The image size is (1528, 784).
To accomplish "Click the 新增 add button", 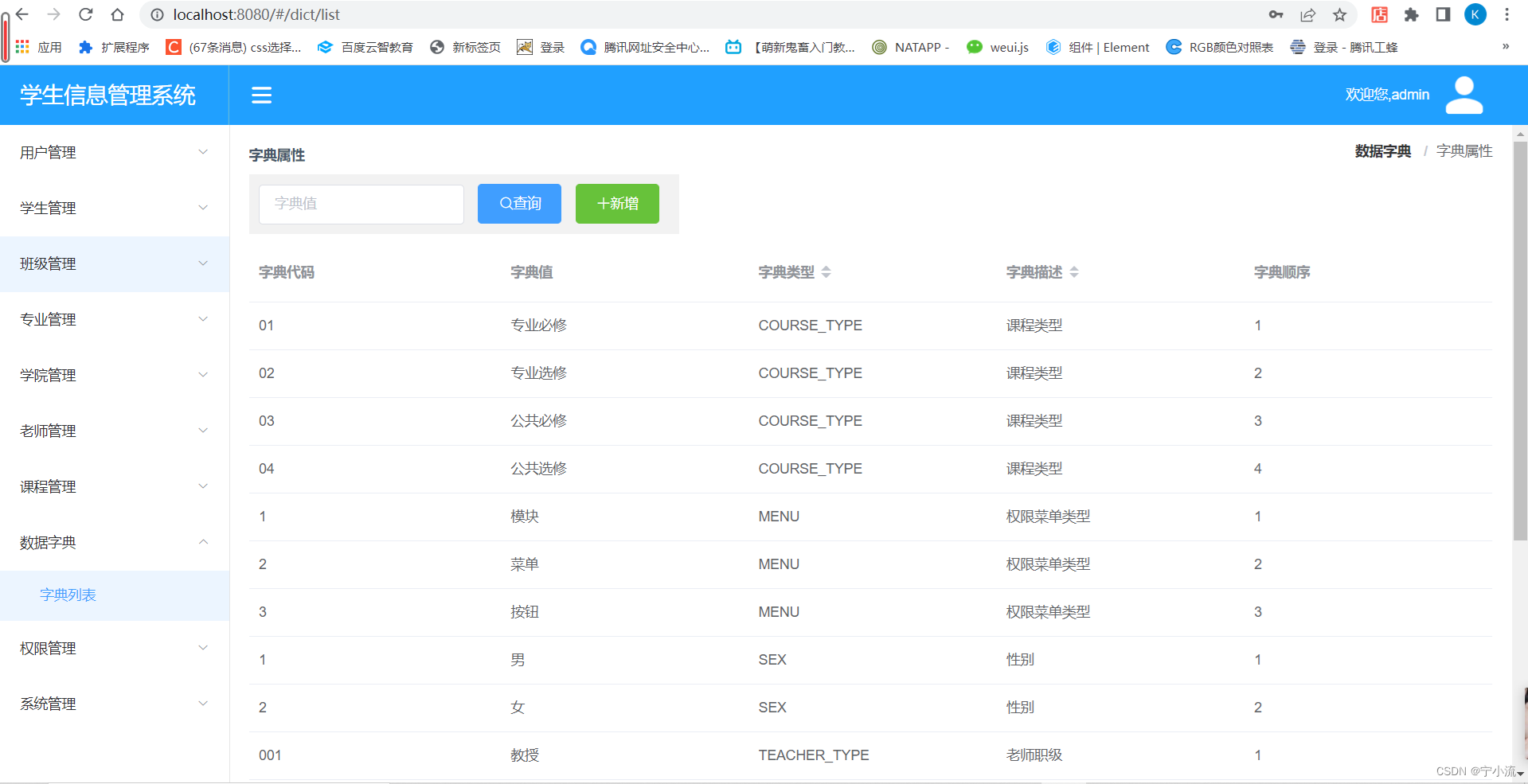I will pyautogui.click(x=617, y=204).
